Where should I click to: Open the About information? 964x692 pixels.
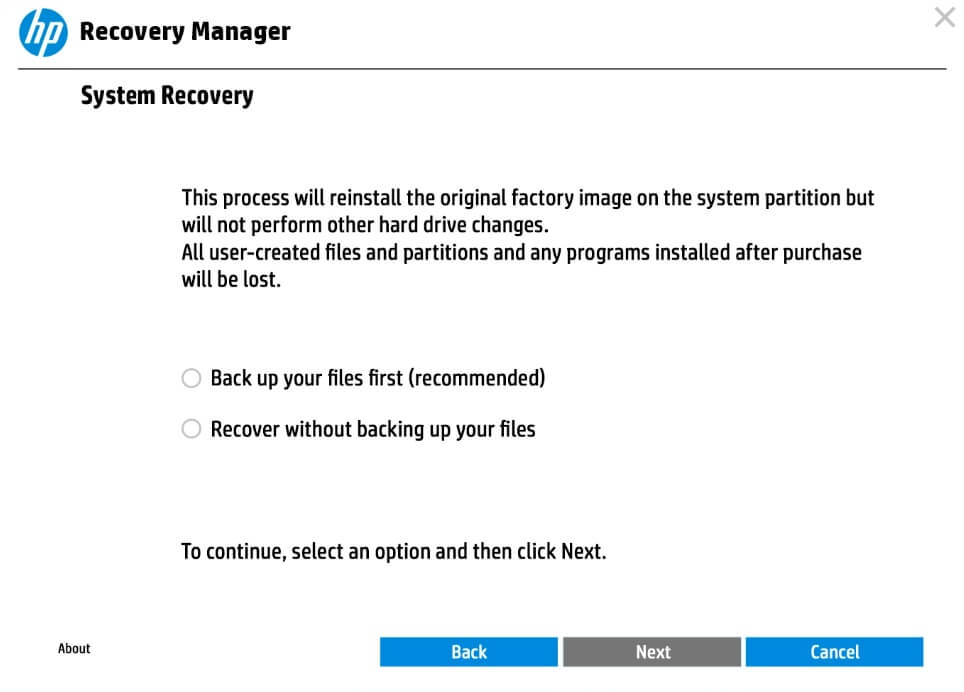pos(73,648)
